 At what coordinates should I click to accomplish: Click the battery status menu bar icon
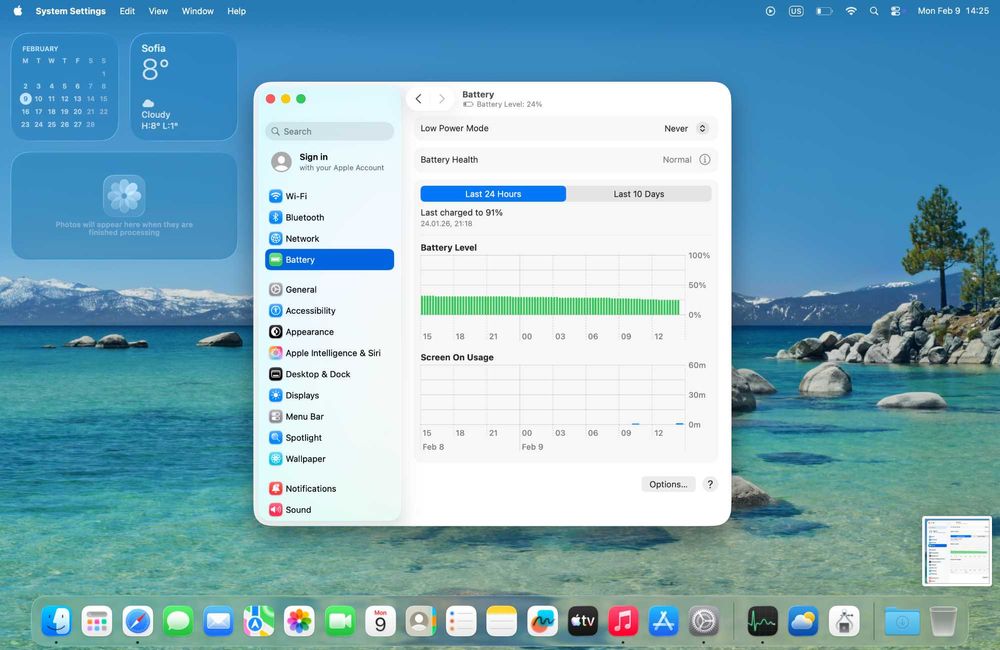(824, 11)
